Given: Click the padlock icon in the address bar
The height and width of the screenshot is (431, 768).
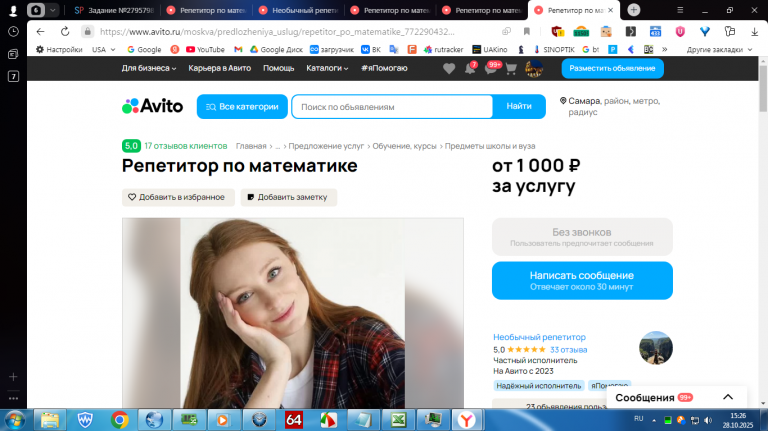Looking at the screenshot, I should tap(88, 31).
